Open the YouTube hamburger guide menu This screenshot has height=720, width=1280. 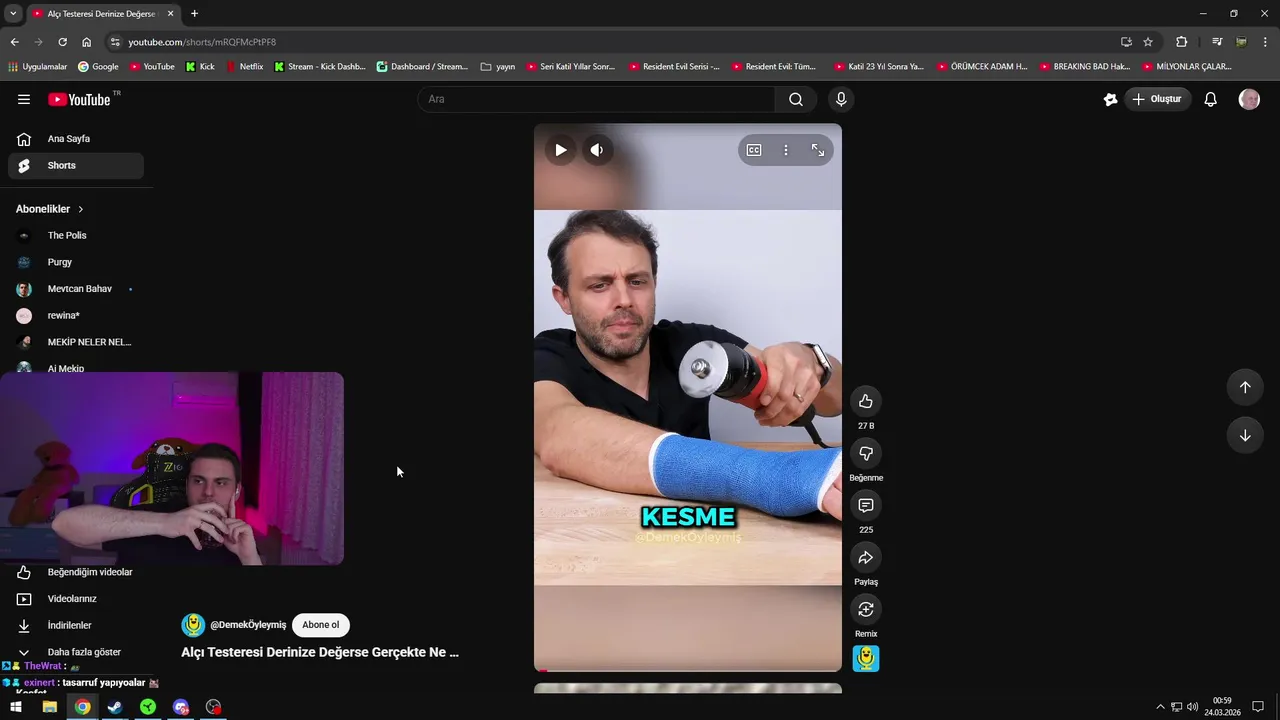24,99
